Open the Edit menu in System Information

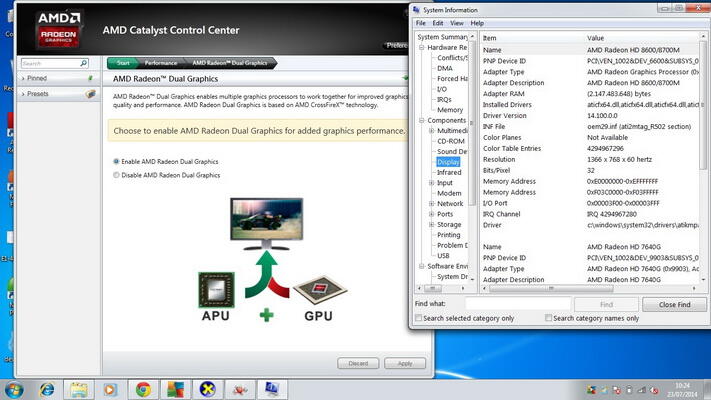[x=438, y=23]
